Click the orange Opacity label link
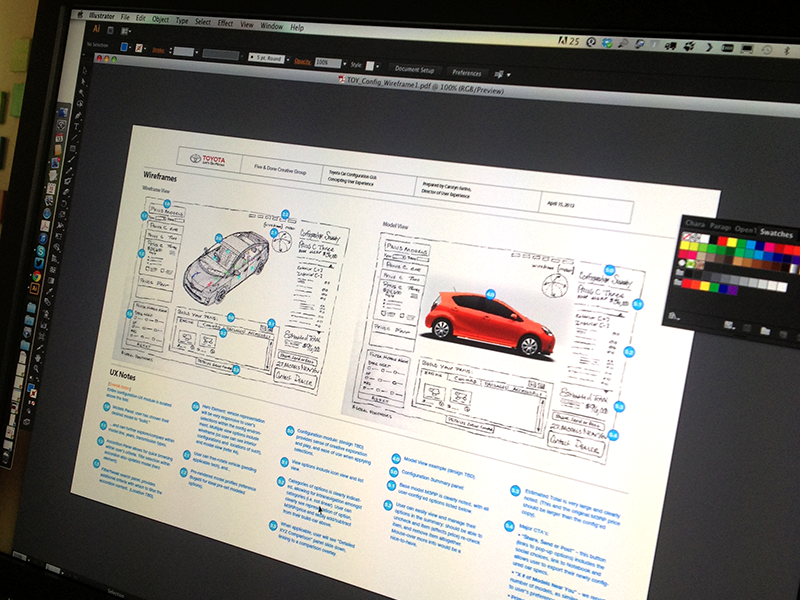 point(303,62)
